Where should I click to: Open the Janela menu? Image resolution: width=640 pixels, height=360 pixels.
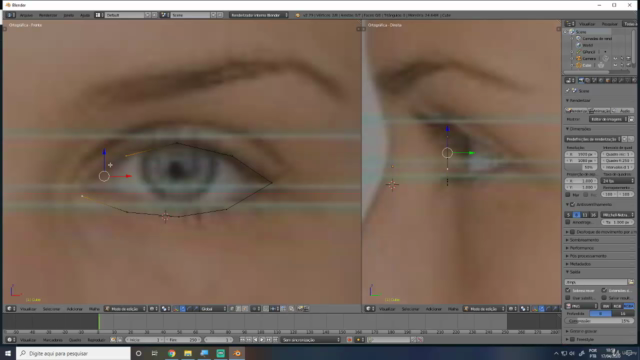click(x=69, y=15)
